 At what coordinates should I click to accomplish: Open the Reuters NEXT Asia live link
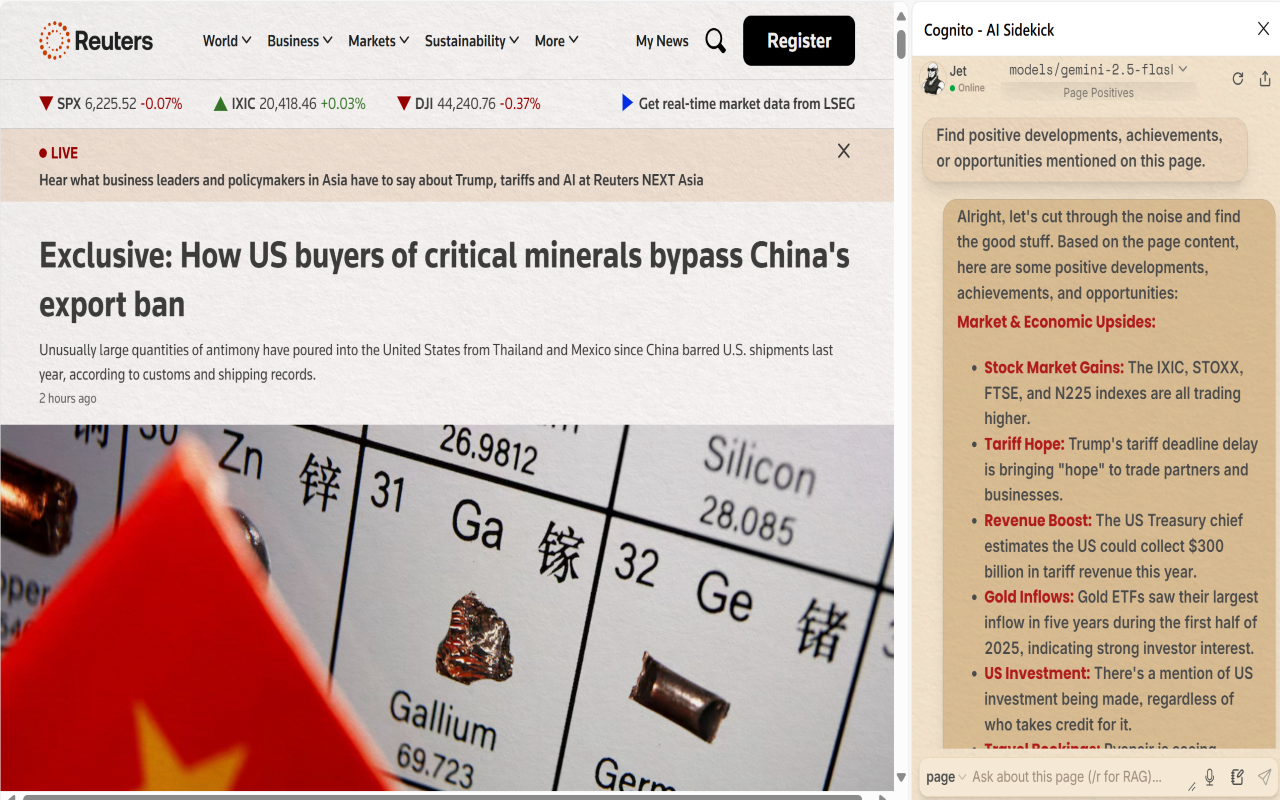(371, 180)
